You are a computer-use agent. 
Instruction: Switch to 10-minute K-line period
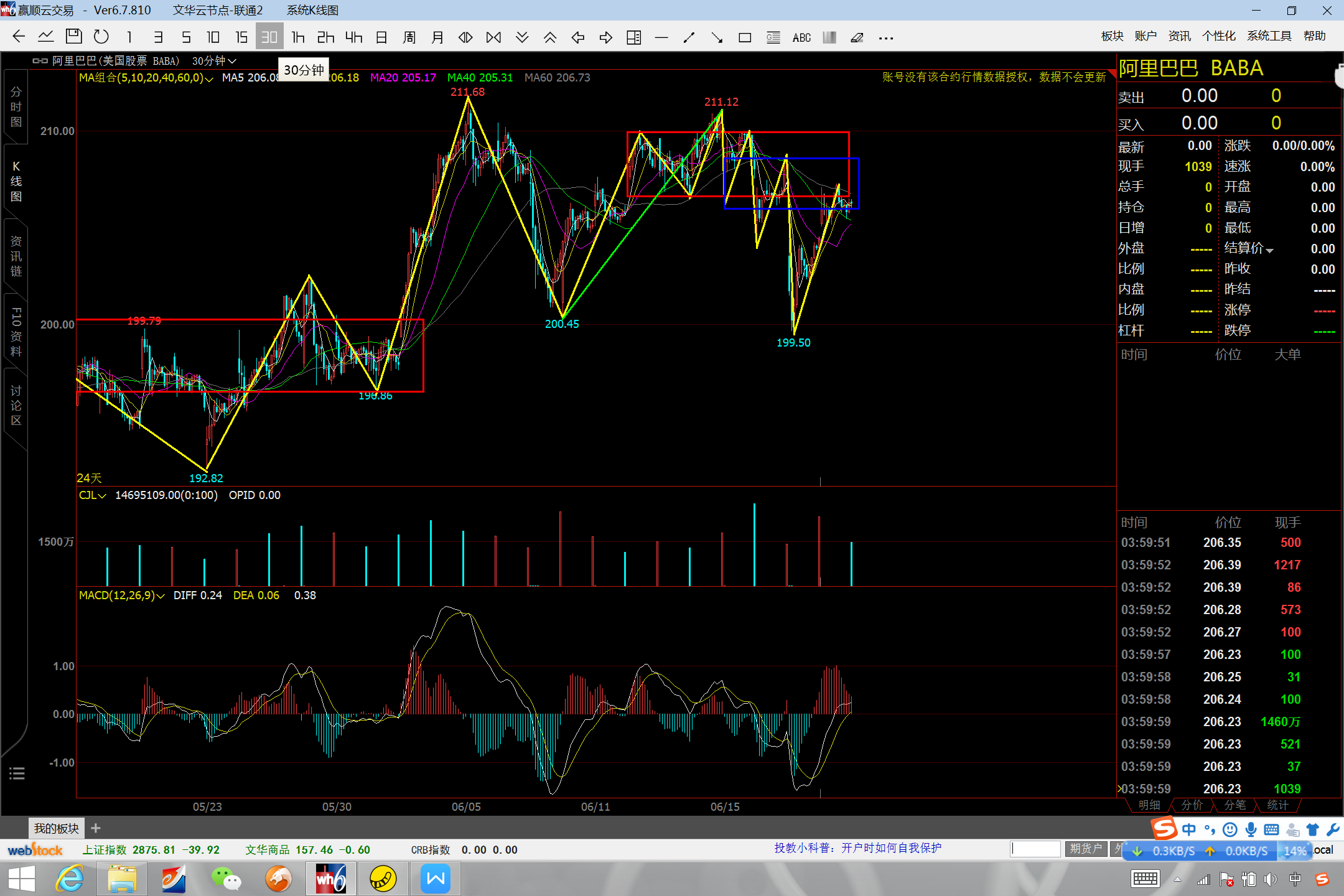coord(213,37)
